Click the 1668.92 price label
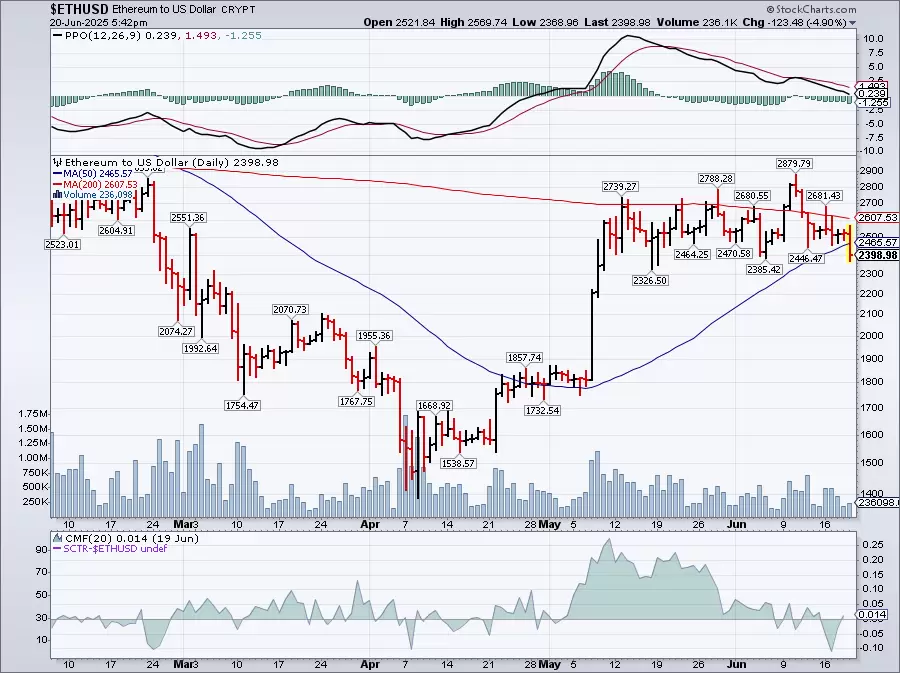Viewport: 900px width, 673px height. [x=434, y=406]
